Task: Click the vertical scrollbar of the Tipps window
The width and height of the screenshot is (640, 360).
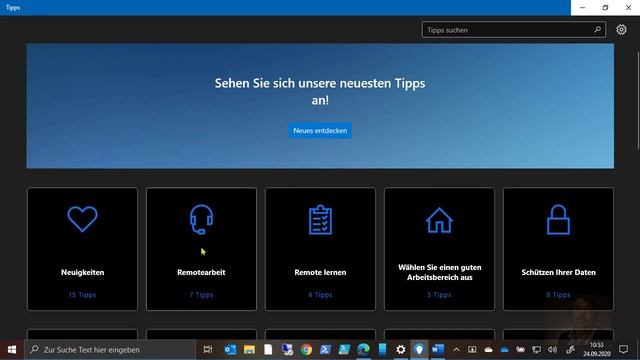Action: 637,100
